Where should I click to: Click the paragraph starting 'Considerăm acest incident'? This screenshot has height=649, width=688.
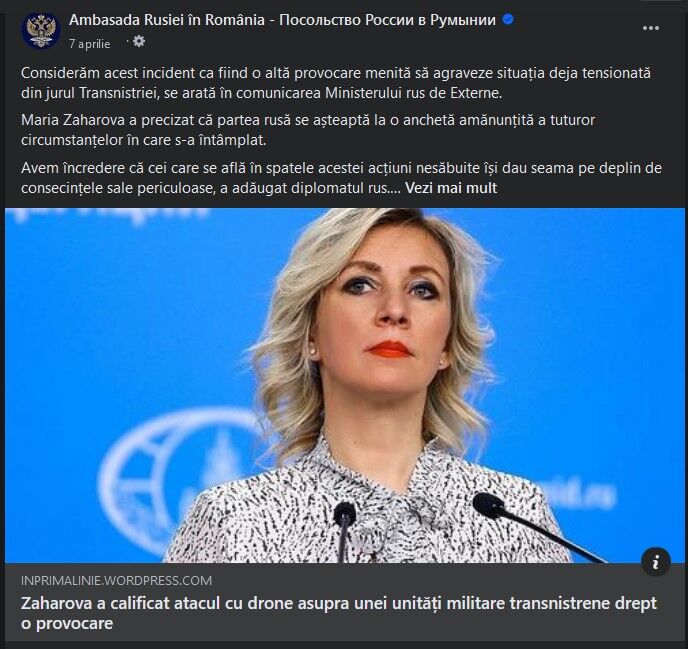click(336, 83)
